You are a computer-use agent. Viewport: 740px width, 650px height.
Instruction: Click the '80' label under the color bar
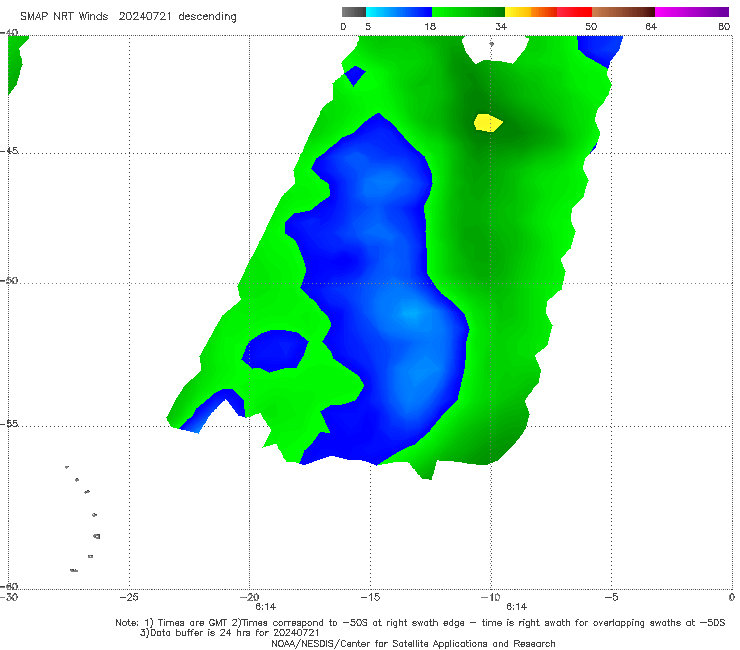(x=724, y=27)
